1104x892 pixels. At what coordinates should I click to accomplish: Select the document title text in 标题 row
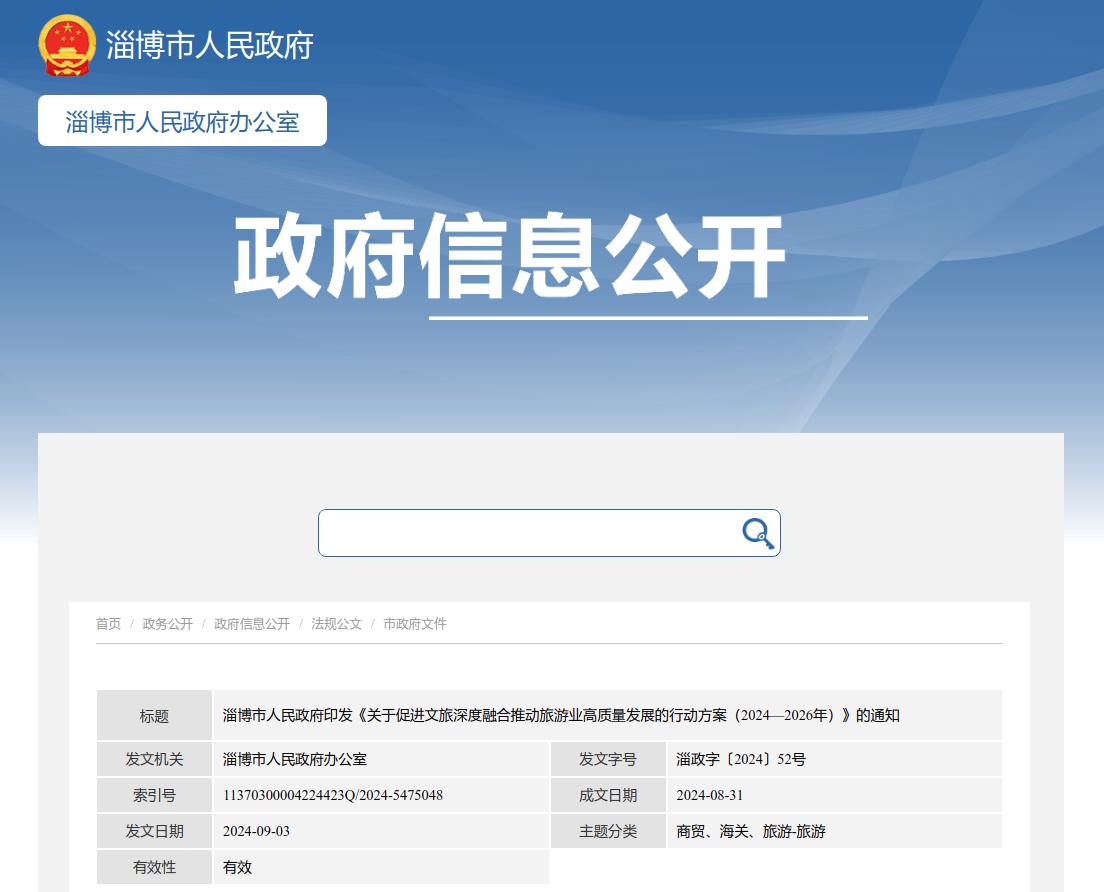pyautogui.click(x=561, y=715)
